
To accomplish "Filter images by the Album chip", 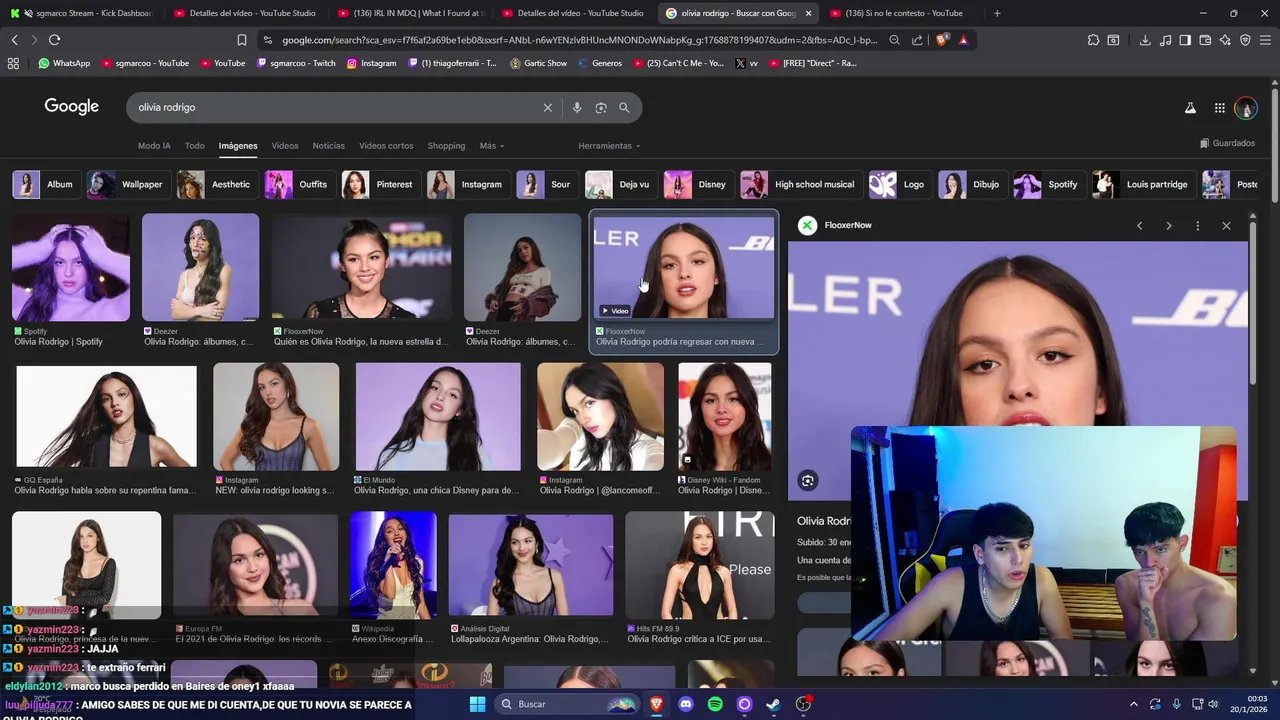I will coord(45,185).
